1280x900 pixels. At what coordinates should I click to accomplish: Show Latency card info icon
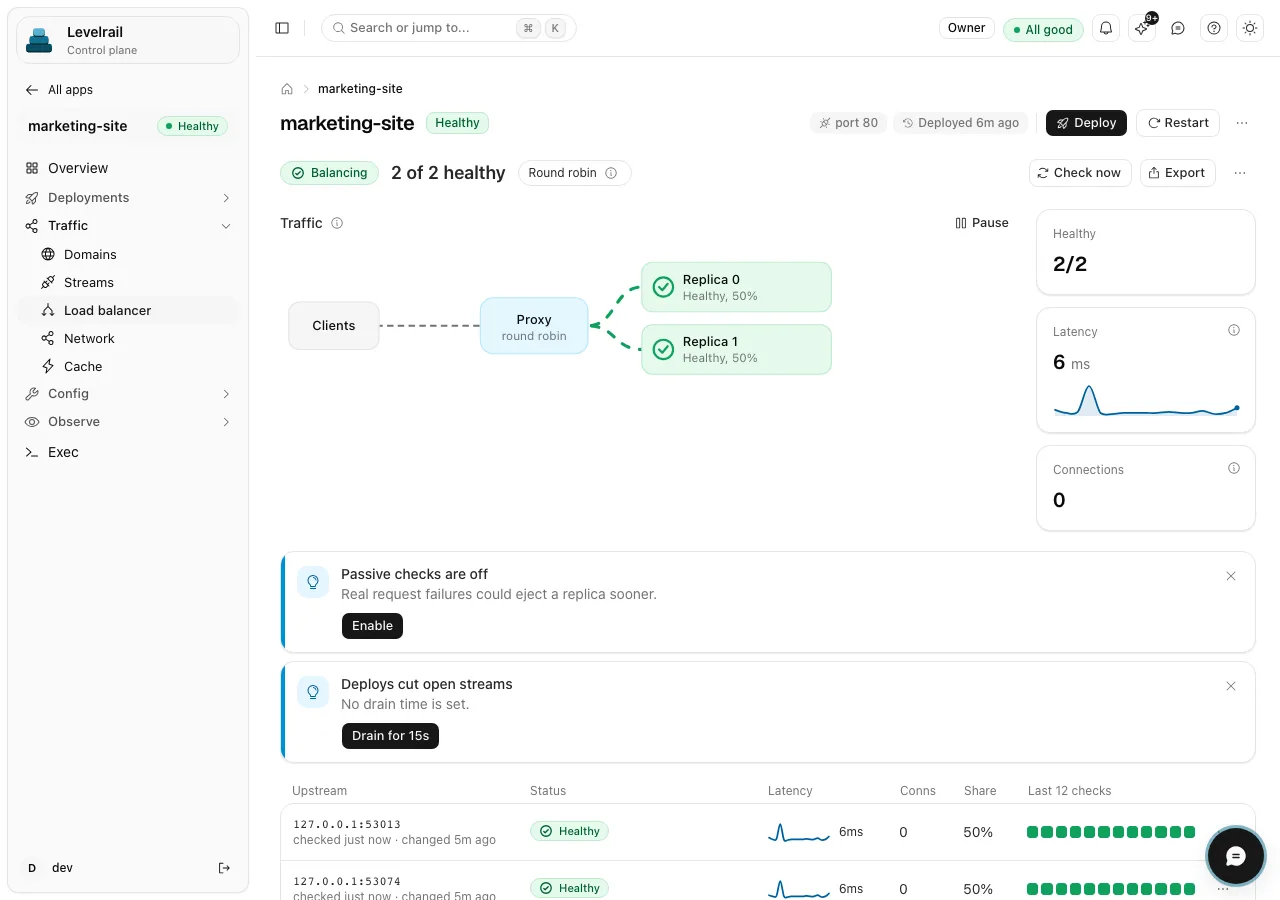tap(1234, 330)
